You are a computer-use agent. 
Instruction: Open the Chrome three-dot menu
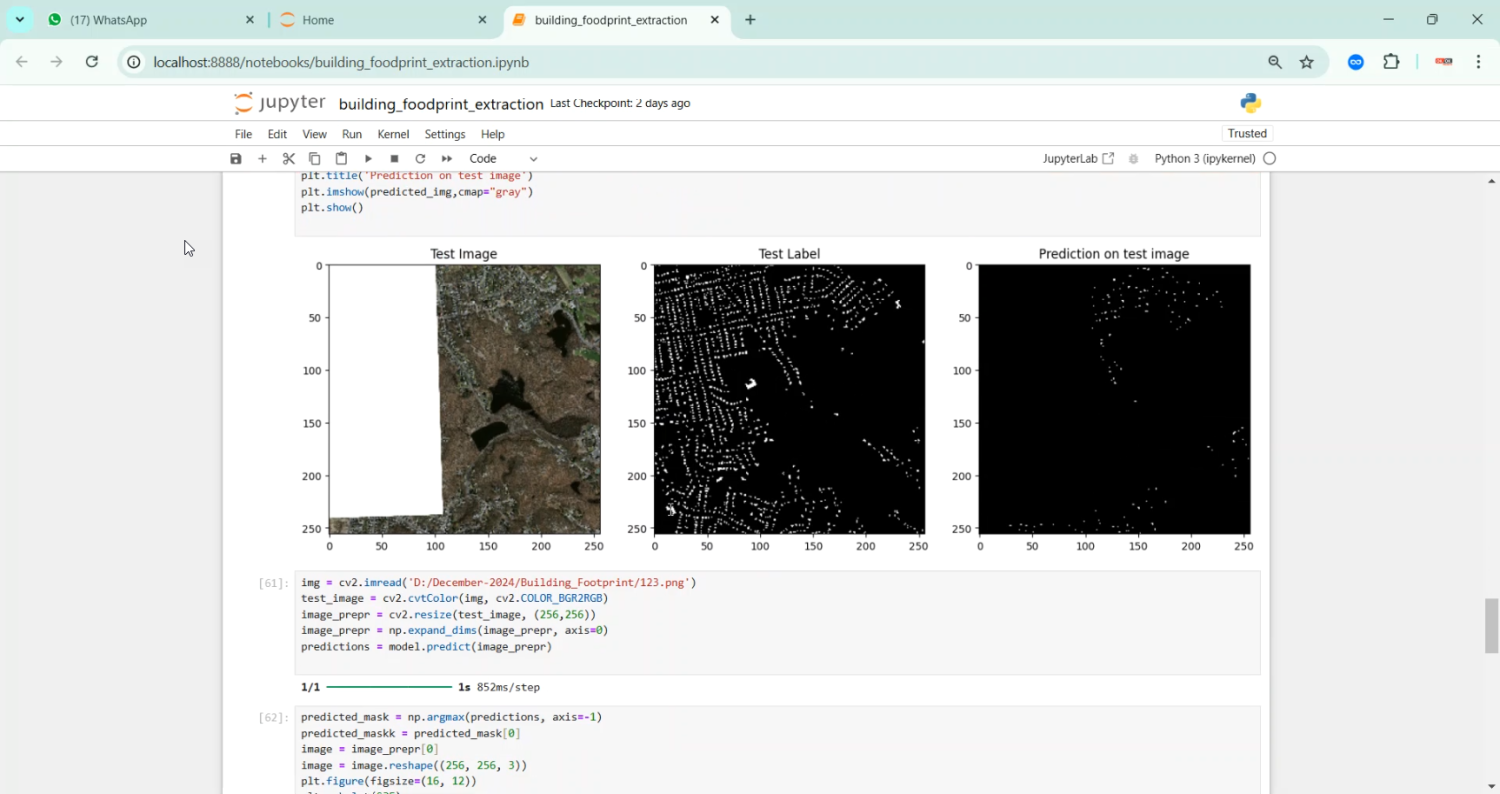[1478, 62]
